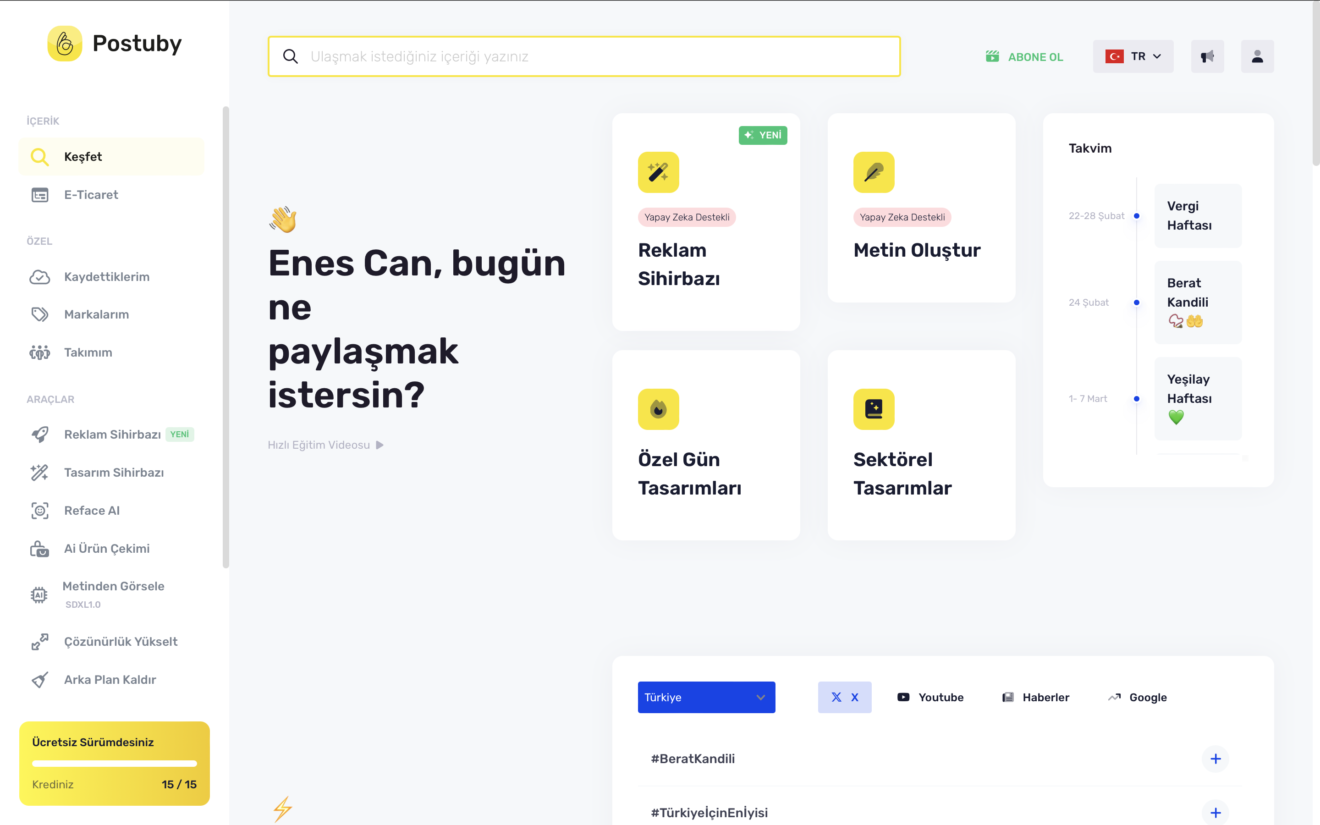The image size is (1320, 825).
Task: Click the cloud icon beside Kaydettiklerim
Action: coord(40,277)
